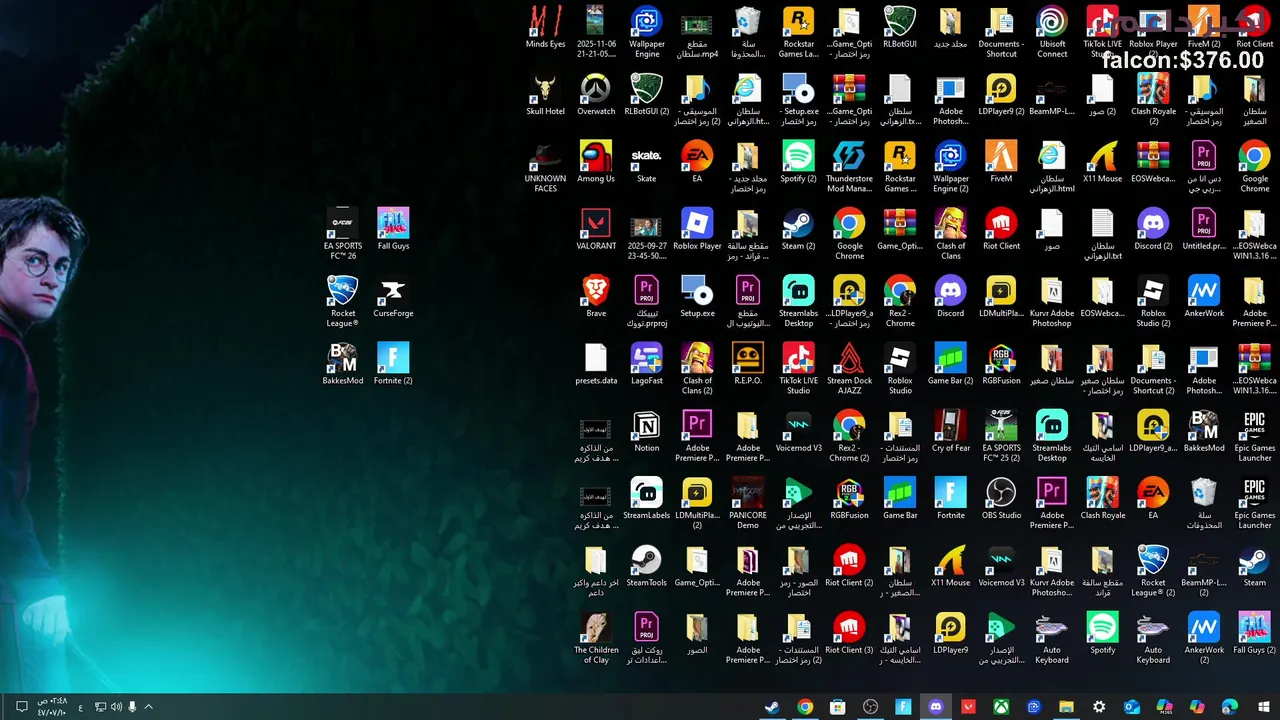Viewport: 1280px width, 720px height.
Task: Launch the OBS Studio desktop shortcut
Action: click(x=1001, y=498)
